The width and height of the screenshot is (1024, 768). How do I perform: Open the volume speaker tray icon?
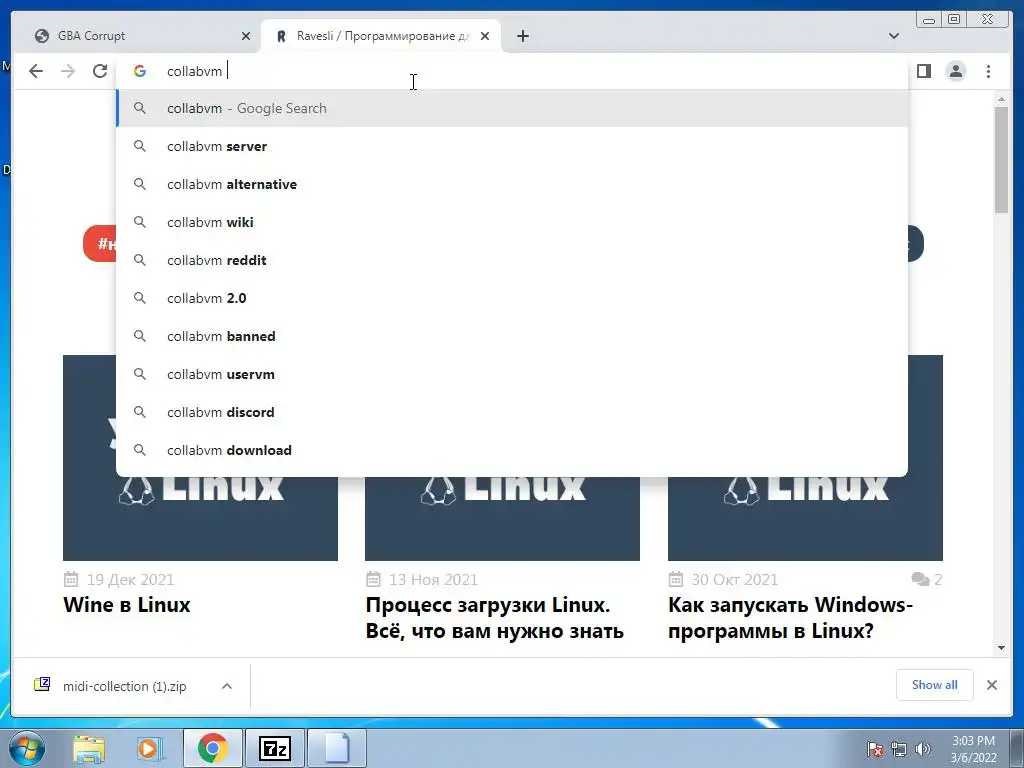point(922,749)
